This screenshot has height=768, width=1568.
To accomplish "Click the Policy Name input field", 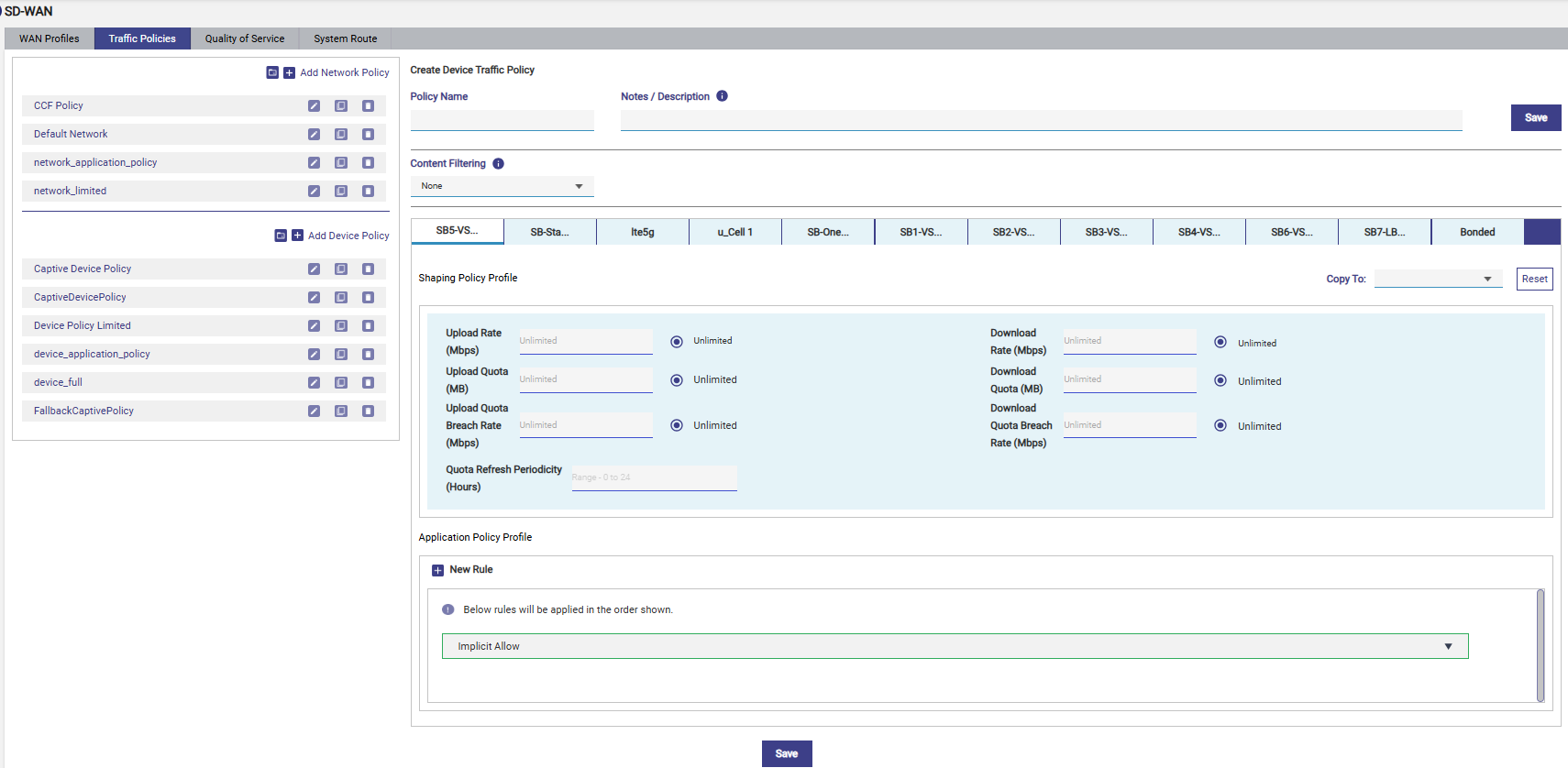I will (x=502, y=121).
